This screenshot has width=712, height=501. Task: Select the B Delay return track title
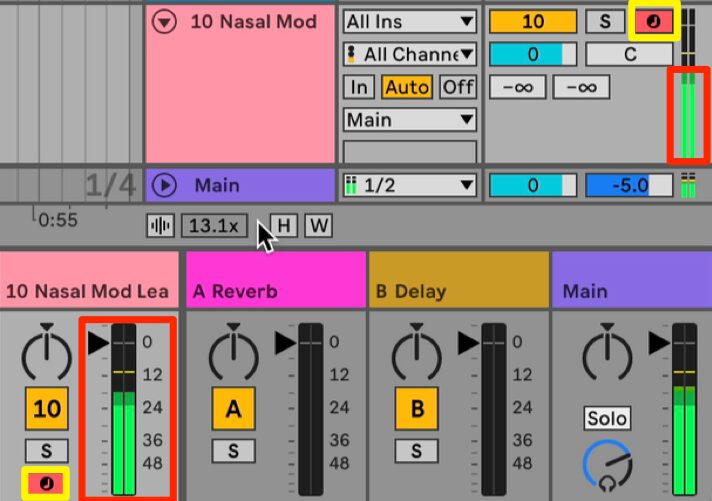click(x=459, y=280)
